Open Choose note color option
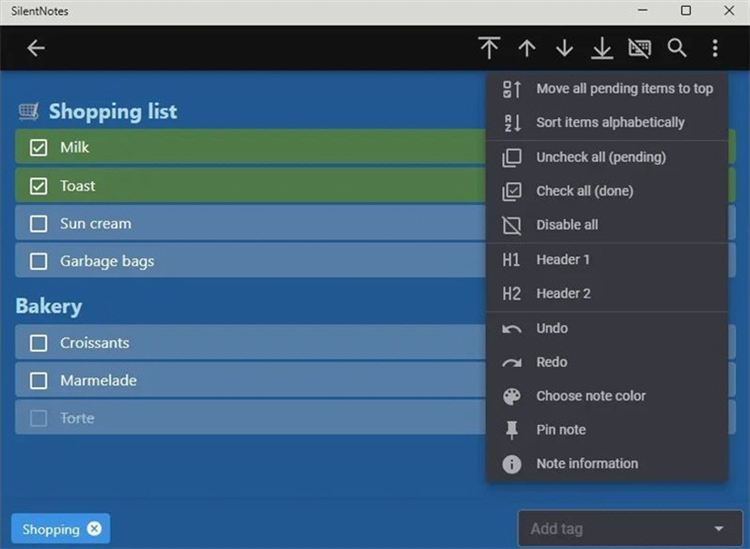 point(607,396)
